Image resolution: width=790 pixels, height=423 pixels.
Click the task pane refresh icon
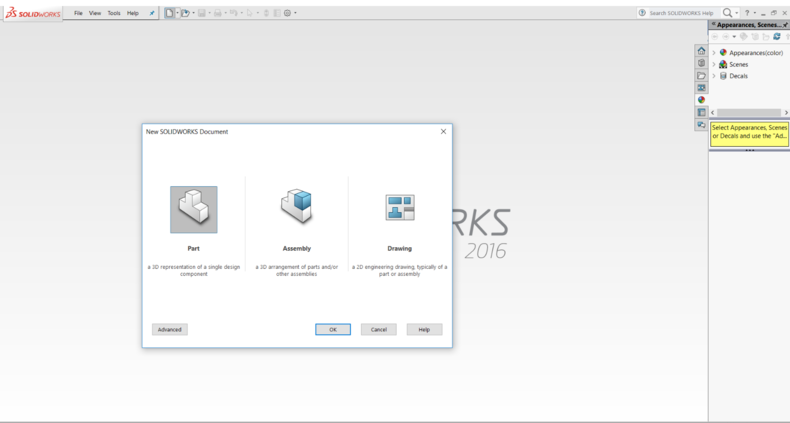point(777,37)
